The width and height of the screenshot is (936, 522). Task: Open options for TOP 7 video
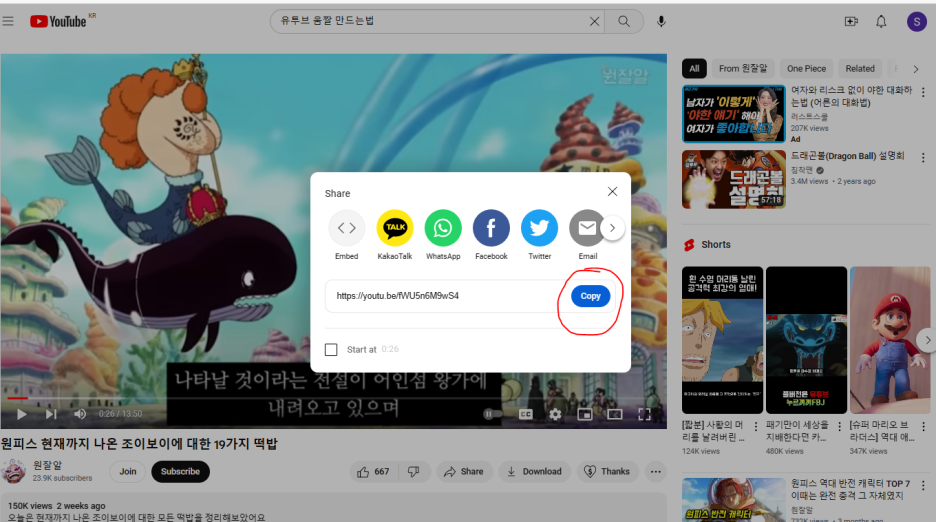[923, 486]
